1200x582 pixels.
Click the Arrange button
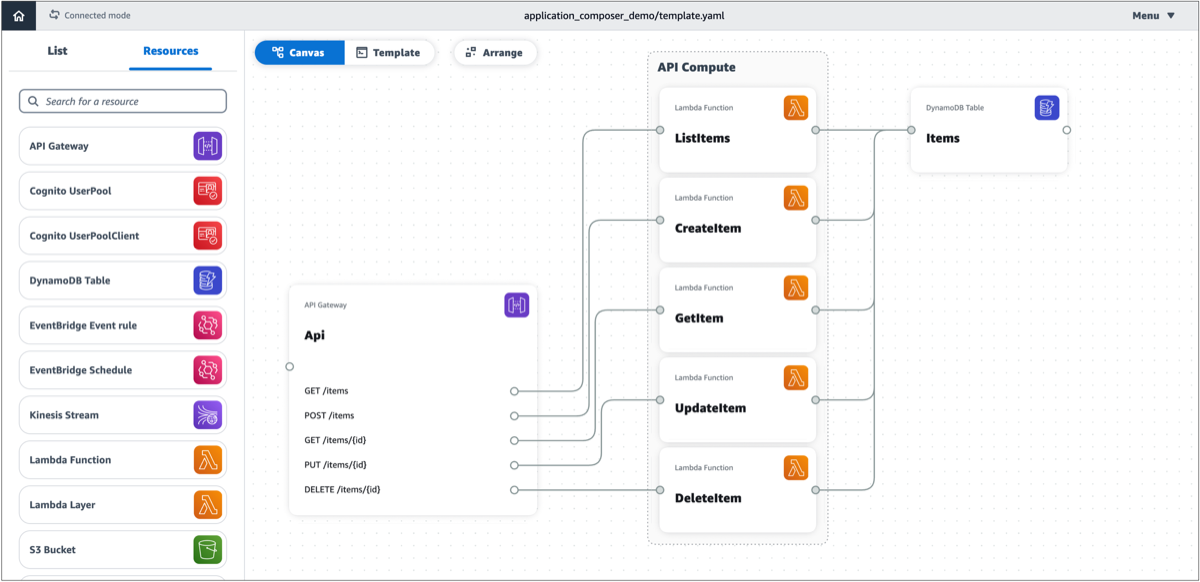coord(495,52)
